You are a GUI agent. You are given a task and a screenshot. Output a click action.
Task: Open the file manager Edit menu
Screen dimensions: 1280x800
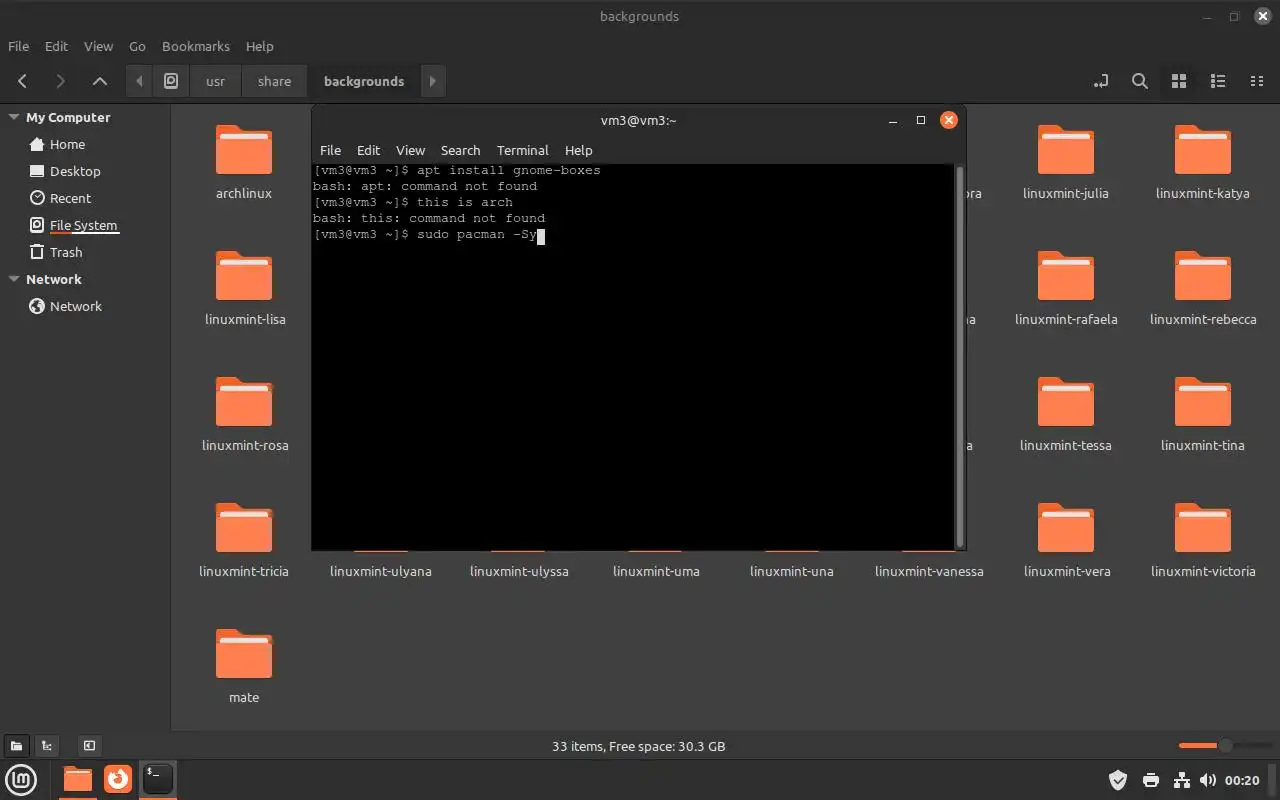point(56,46)
